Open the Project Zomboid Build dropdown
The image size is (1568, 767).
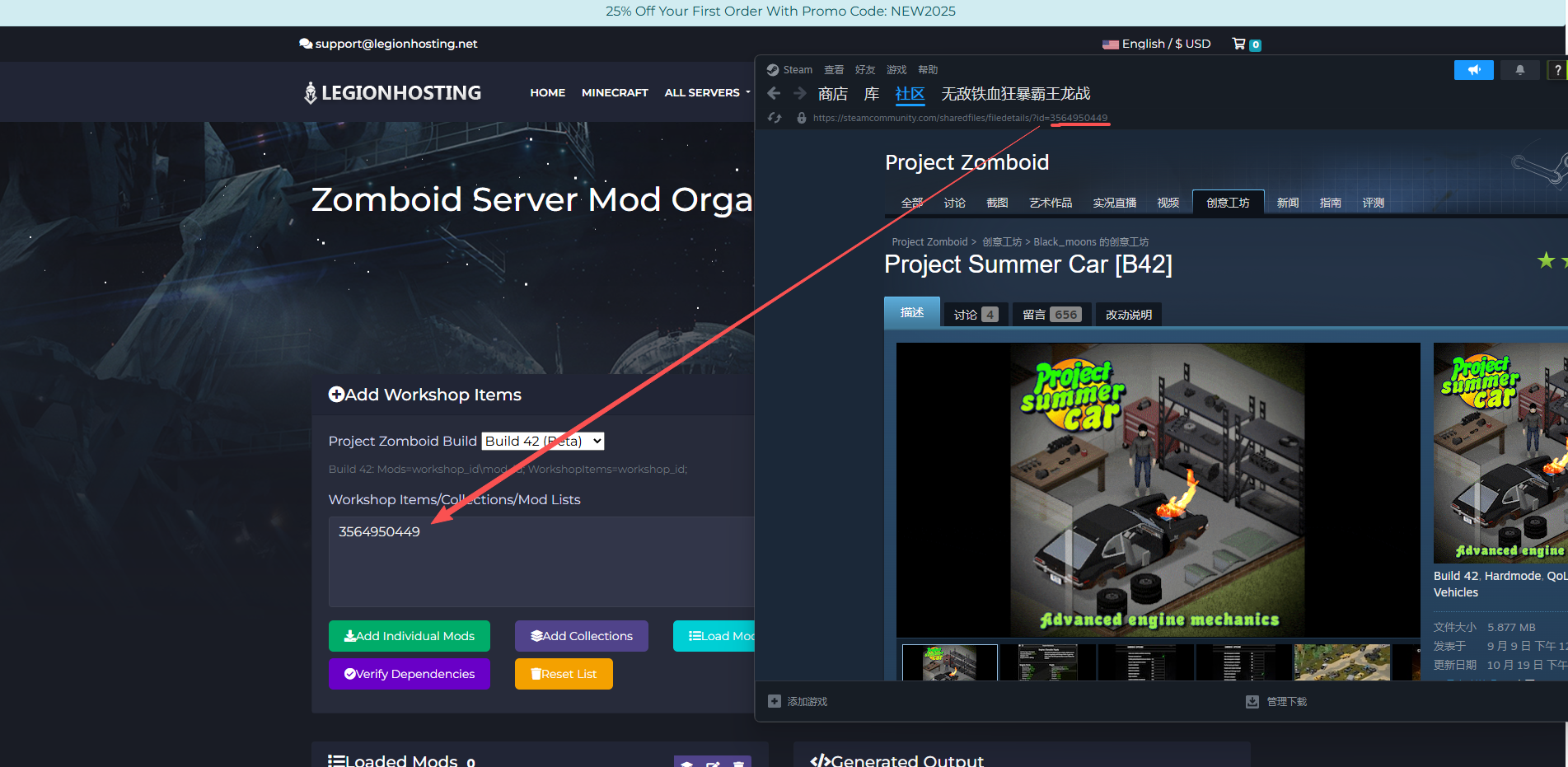click(542, 441)
